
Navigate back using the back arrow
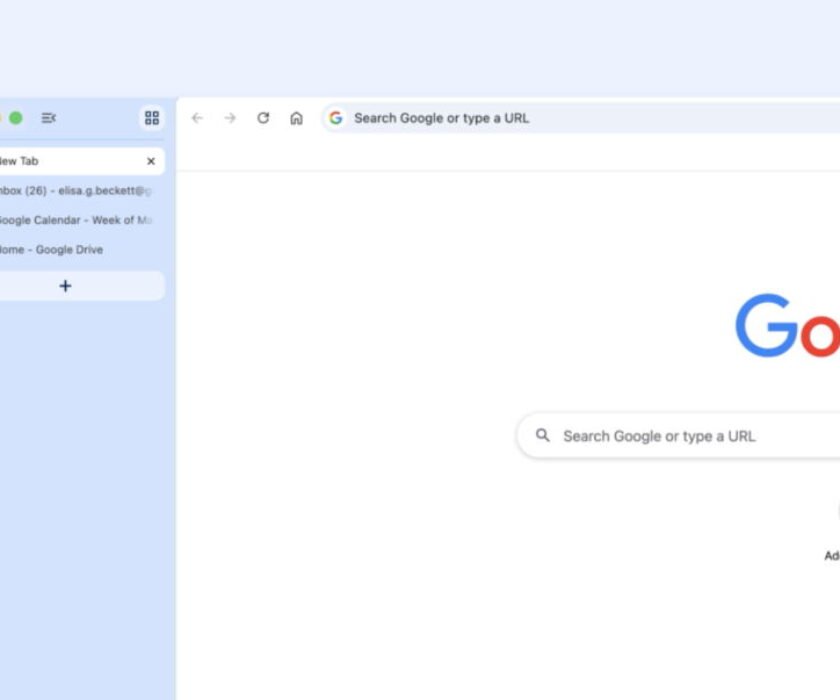tap(196, 117)
